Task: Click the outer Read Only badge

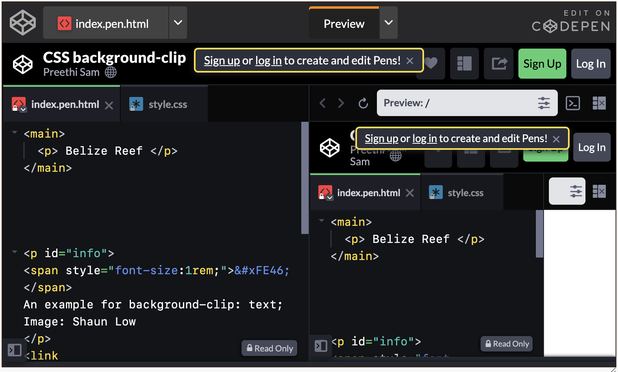Action: (x=270, y=348)
